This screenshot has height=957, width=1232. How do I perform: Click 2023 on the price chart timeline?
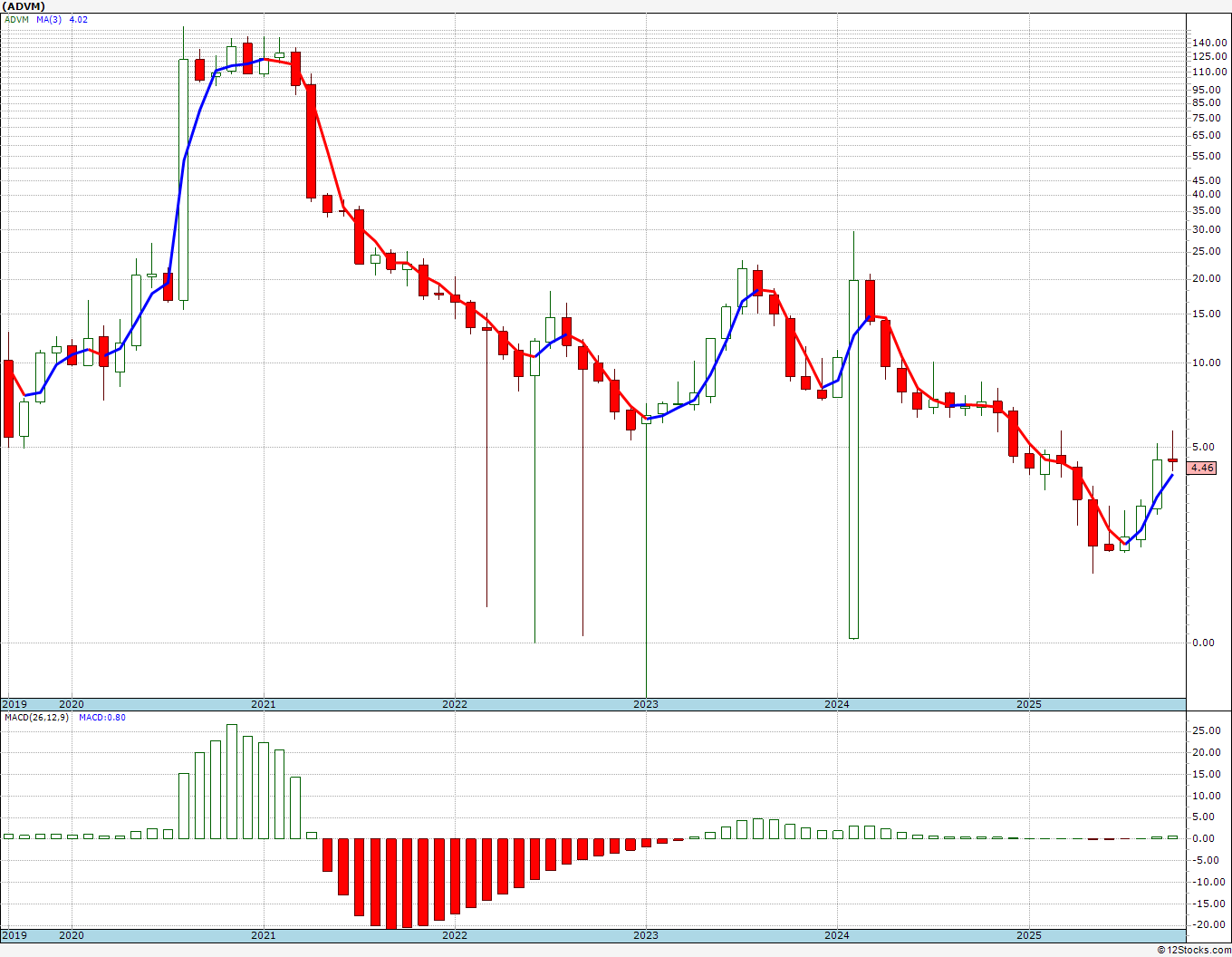[x=645, y=704]
